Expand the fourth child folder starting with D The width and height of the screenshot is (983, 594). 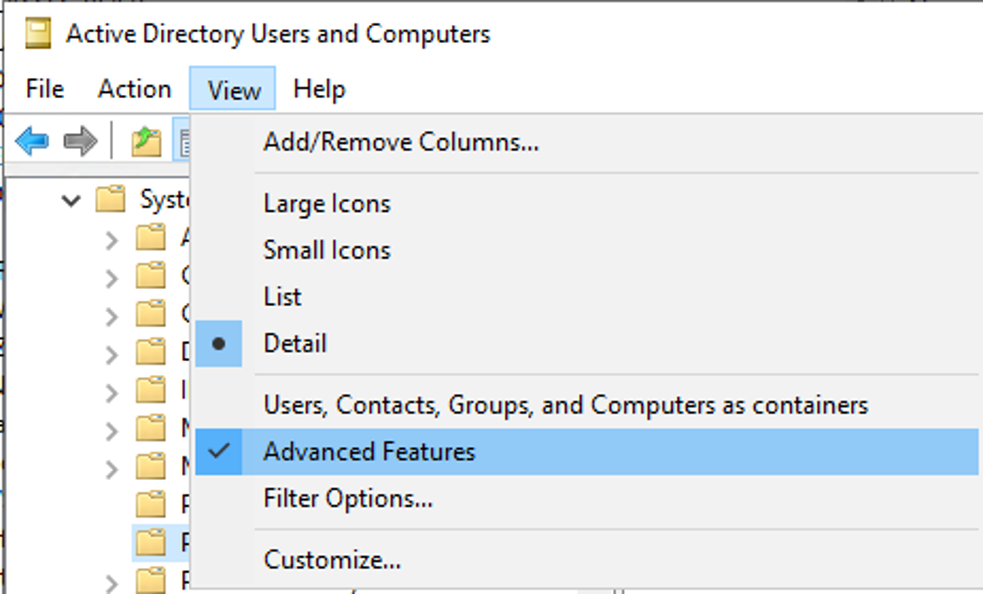point(112,354)
